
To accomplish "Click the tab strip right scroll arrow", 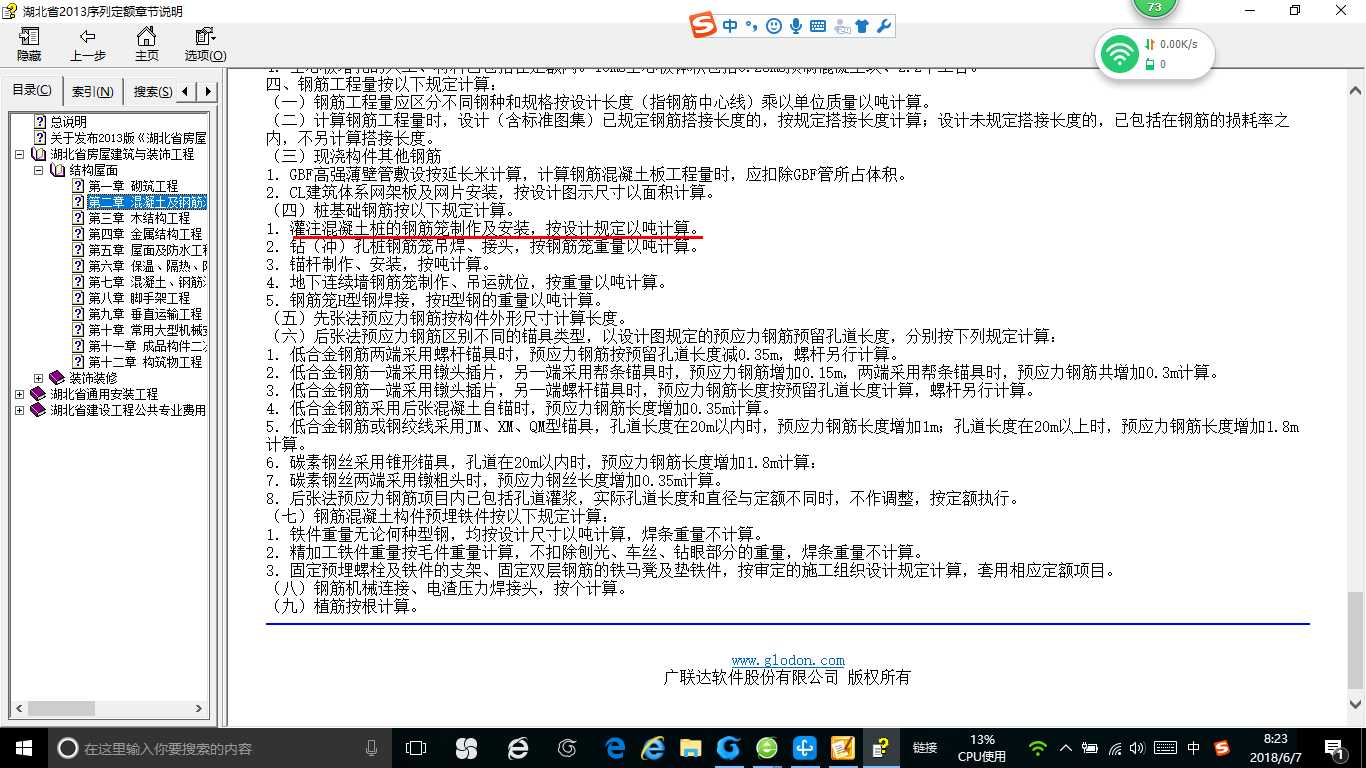I will point(208,92).
